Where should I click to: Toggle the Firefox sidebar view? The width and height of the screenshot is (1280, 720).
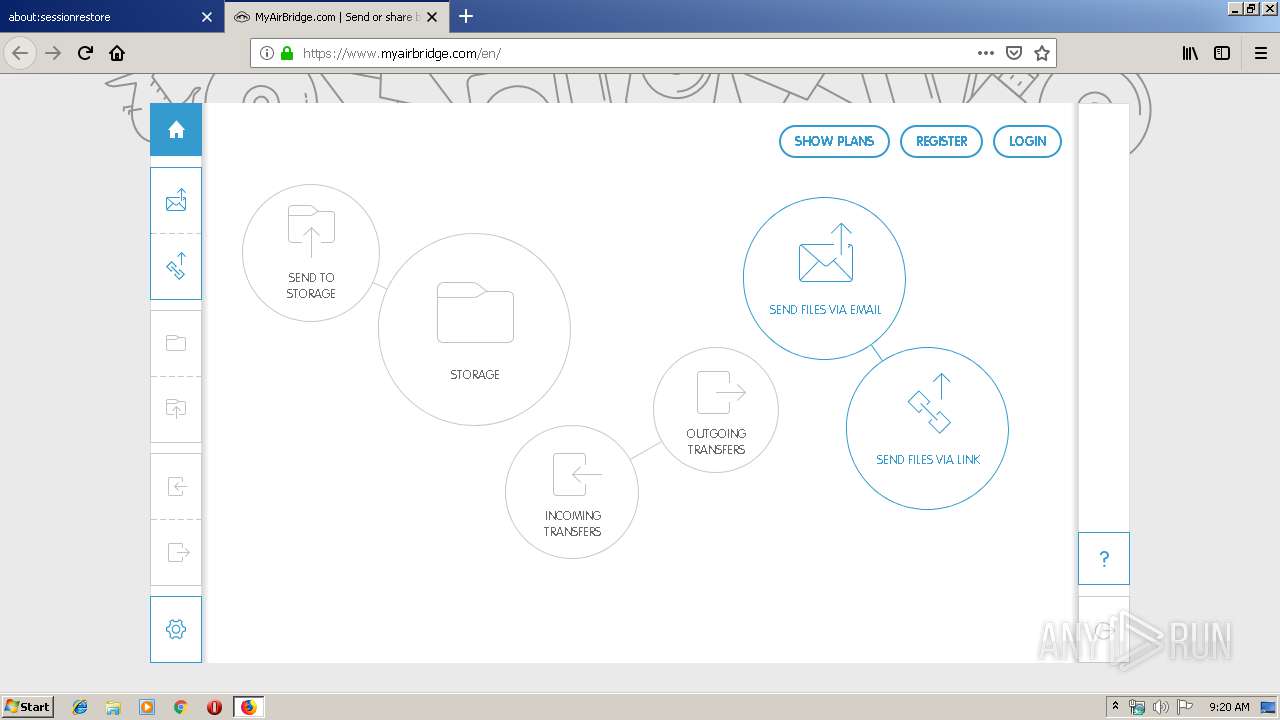coord(1222,53)
